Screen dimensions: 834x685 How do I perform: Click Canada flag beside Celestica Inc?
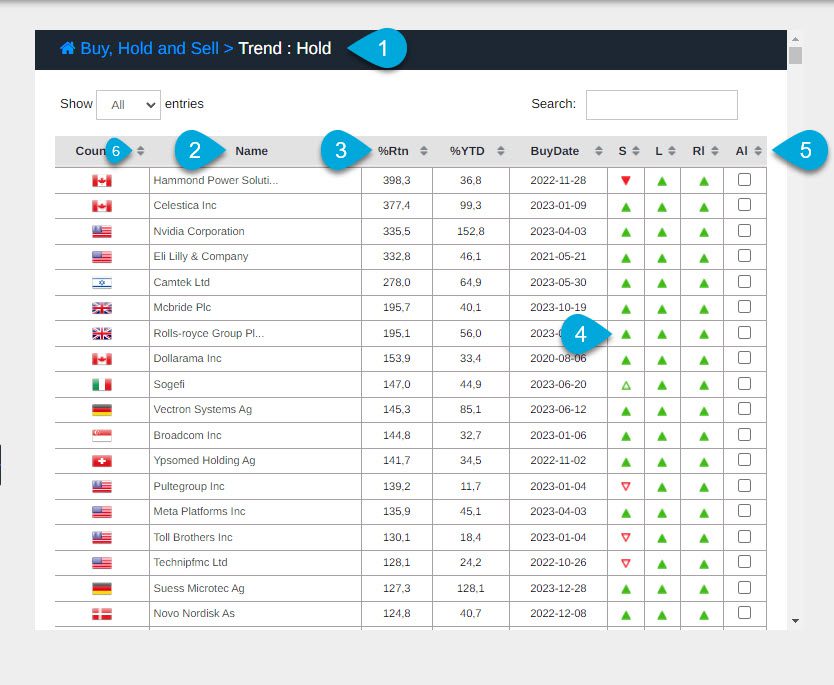101,206
